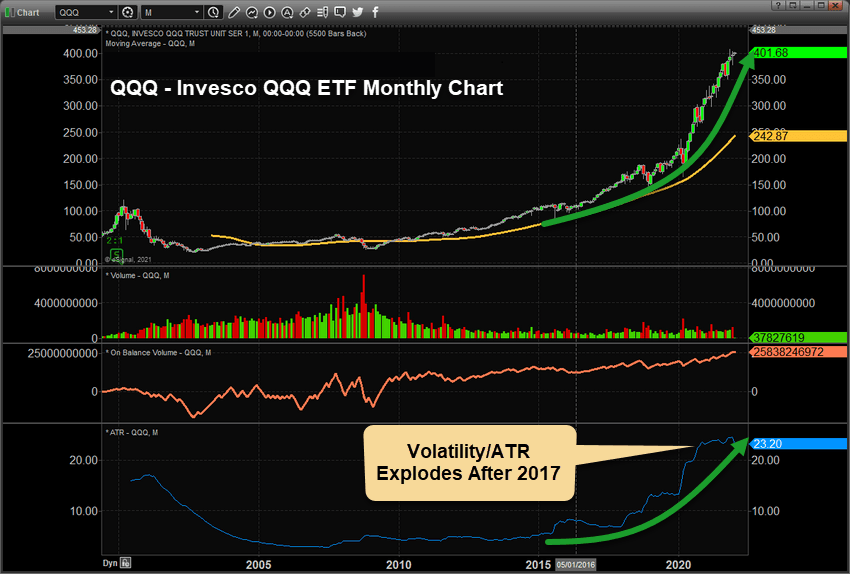Click the 2005 time axis label
The width and height of the screenshot is (850, 574).
[259, 565]
